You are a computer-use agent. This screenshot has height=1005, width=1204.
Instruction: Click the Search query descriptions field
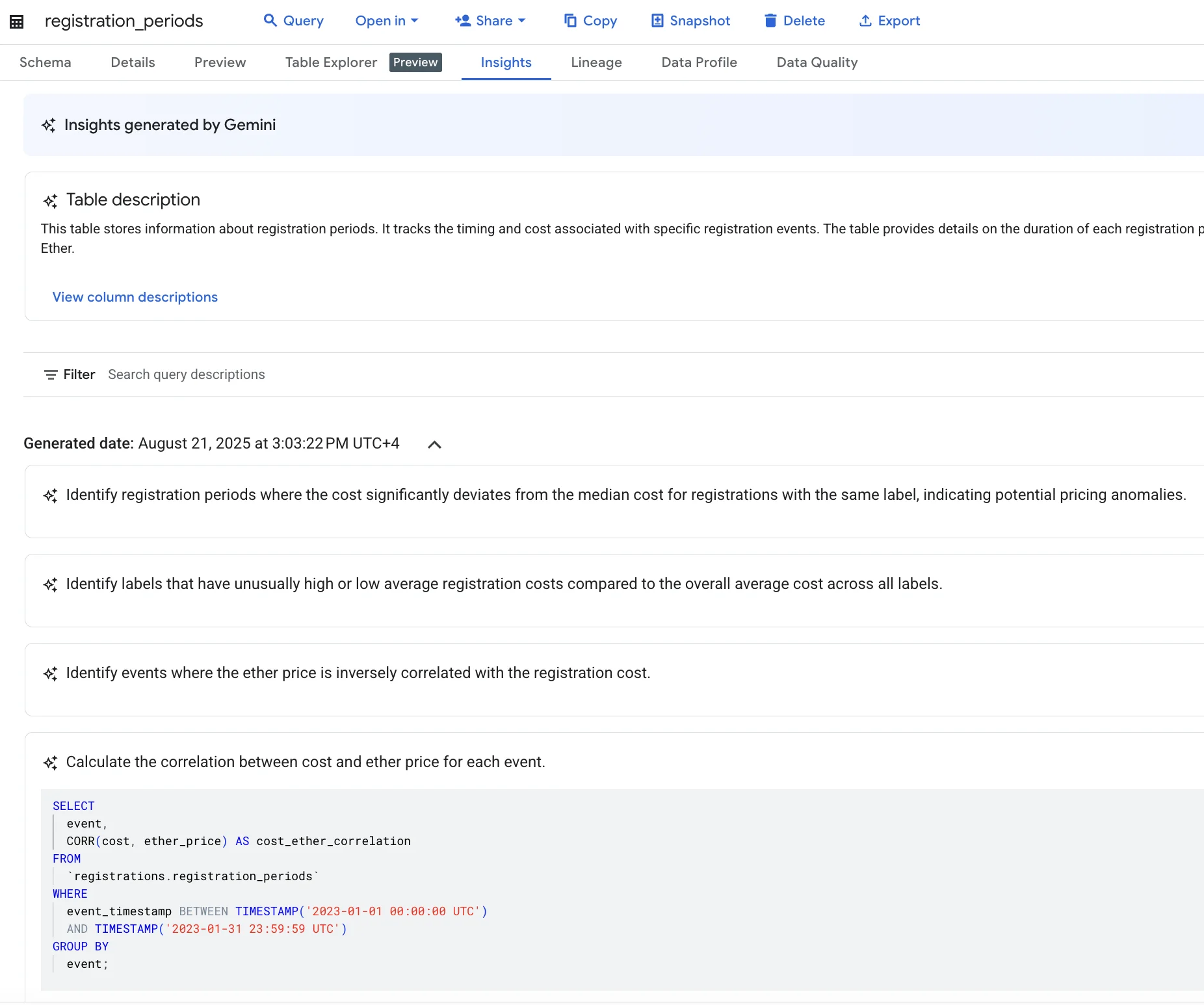pos(187,374)
